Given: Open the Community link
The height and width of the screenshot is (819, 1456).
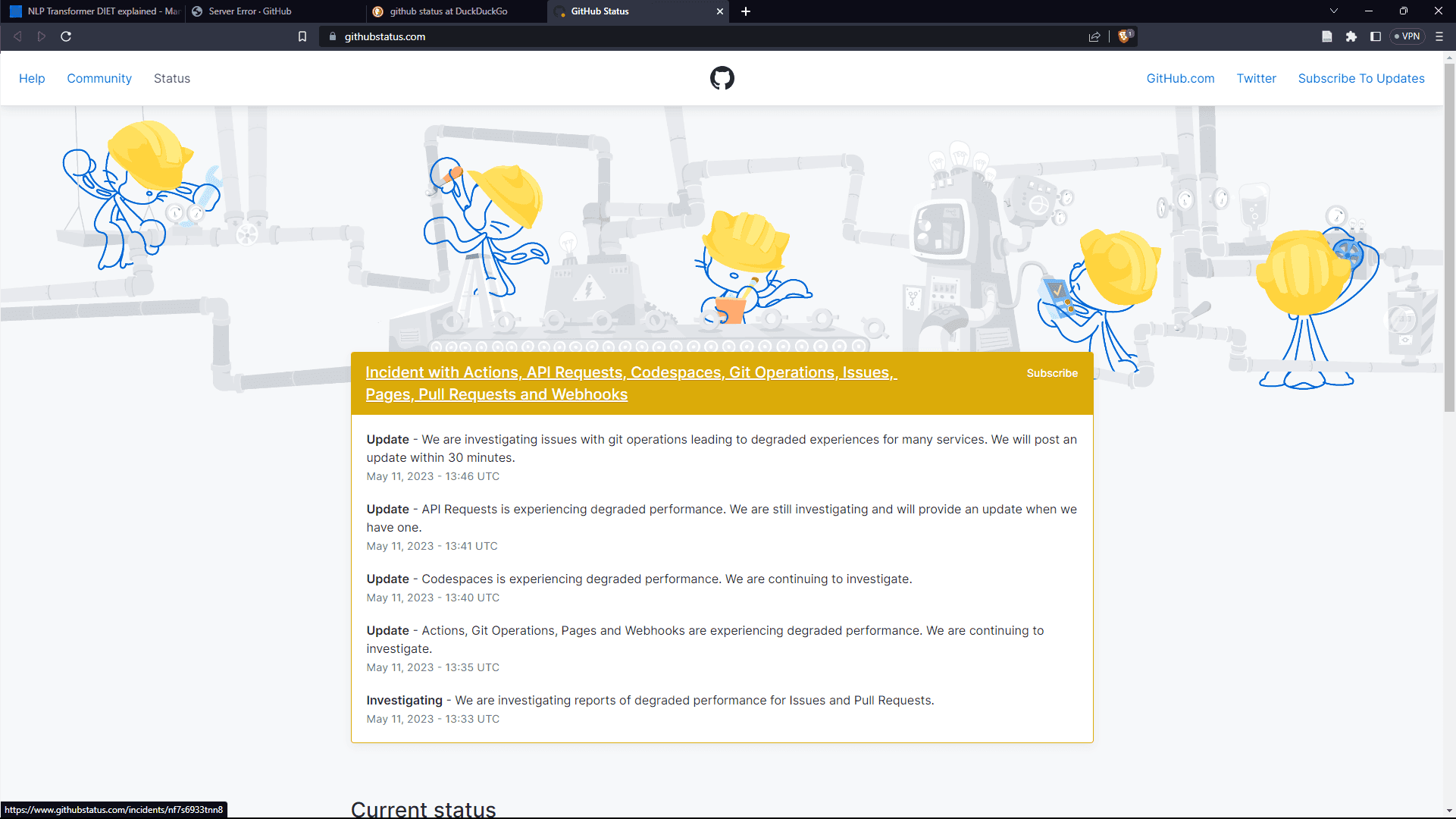Looking at the screenshot, I should [99, 78].
